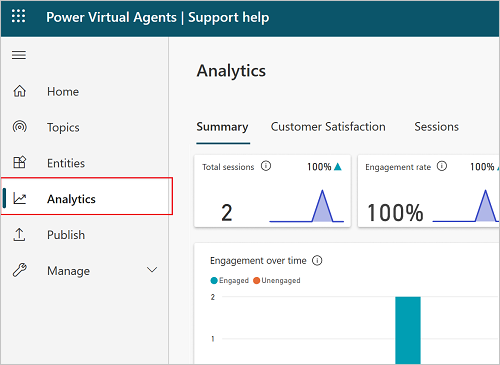The image size is (500, 365).
Task: Click the Engagement over time title
Action: (258, 261)
